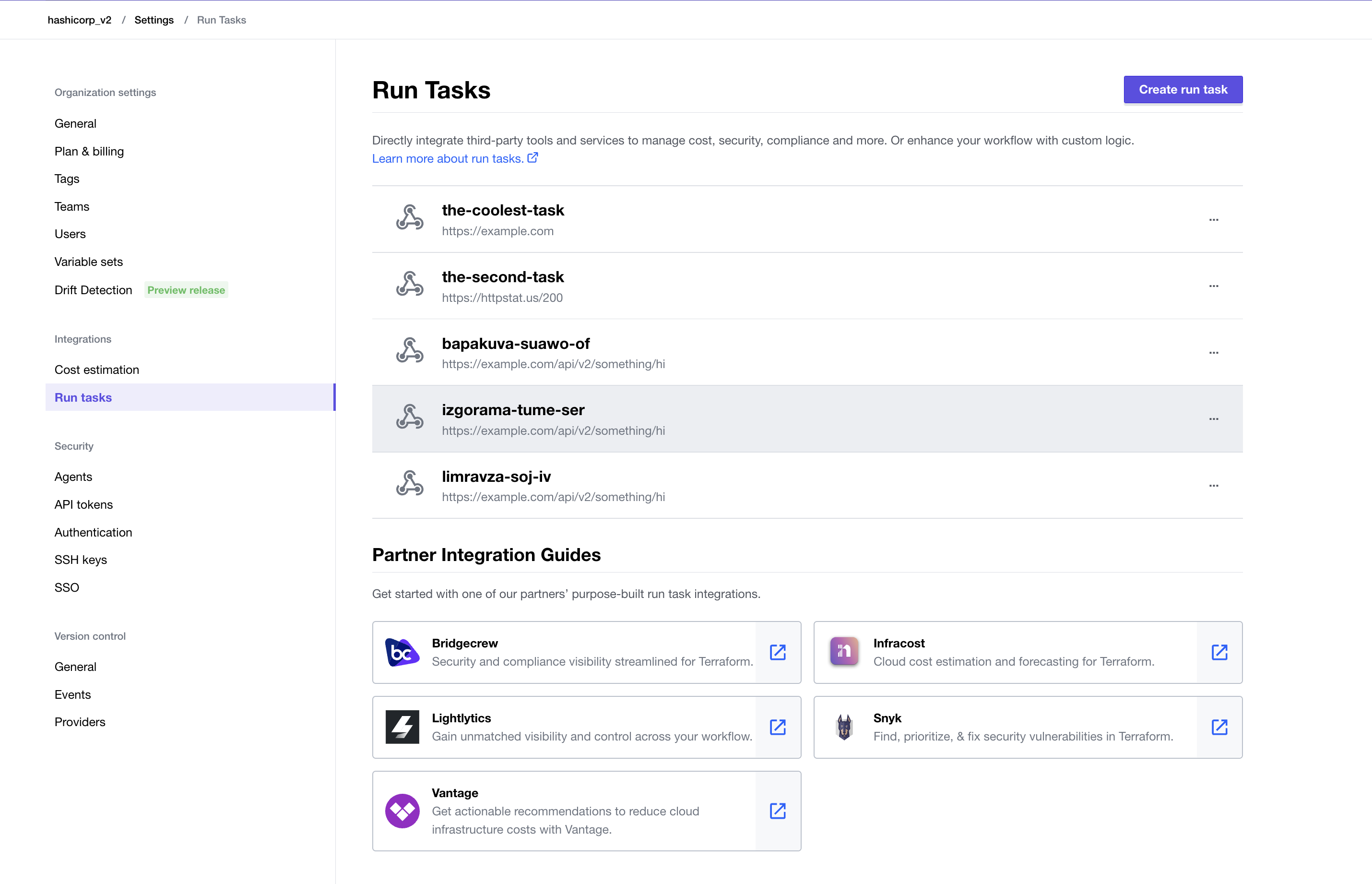Open the ellipsis menu for the-coolest-task
This screenshot has width=1372, height=884.
point(1214,219)
